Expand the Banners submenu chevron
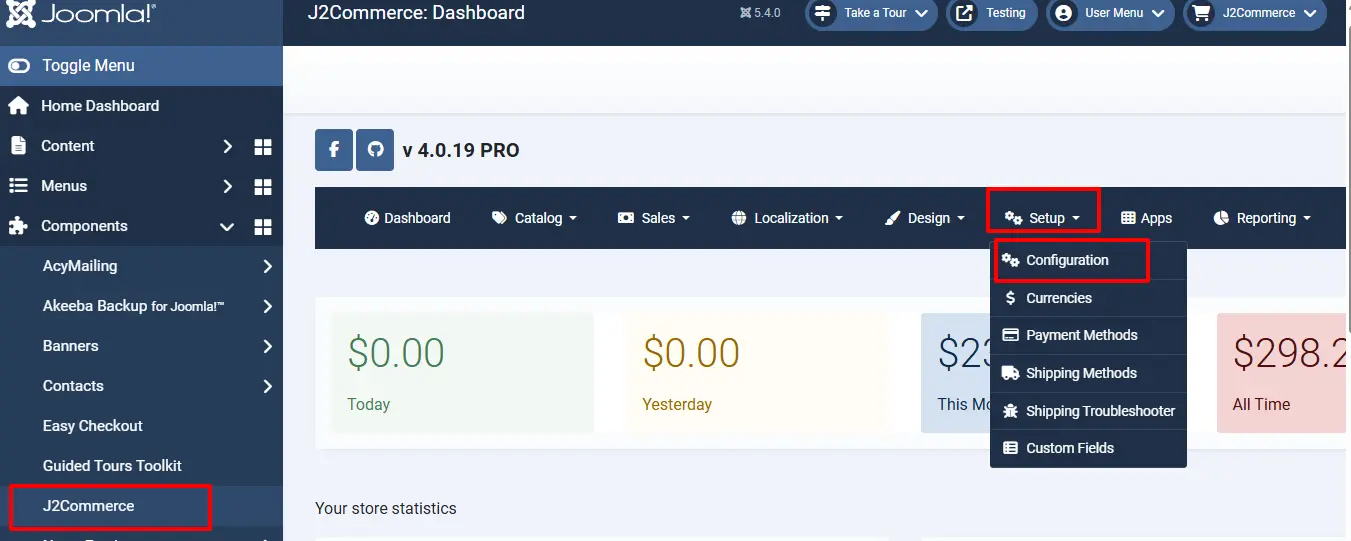Screen dimensions: 1351x541 (268, 346)
